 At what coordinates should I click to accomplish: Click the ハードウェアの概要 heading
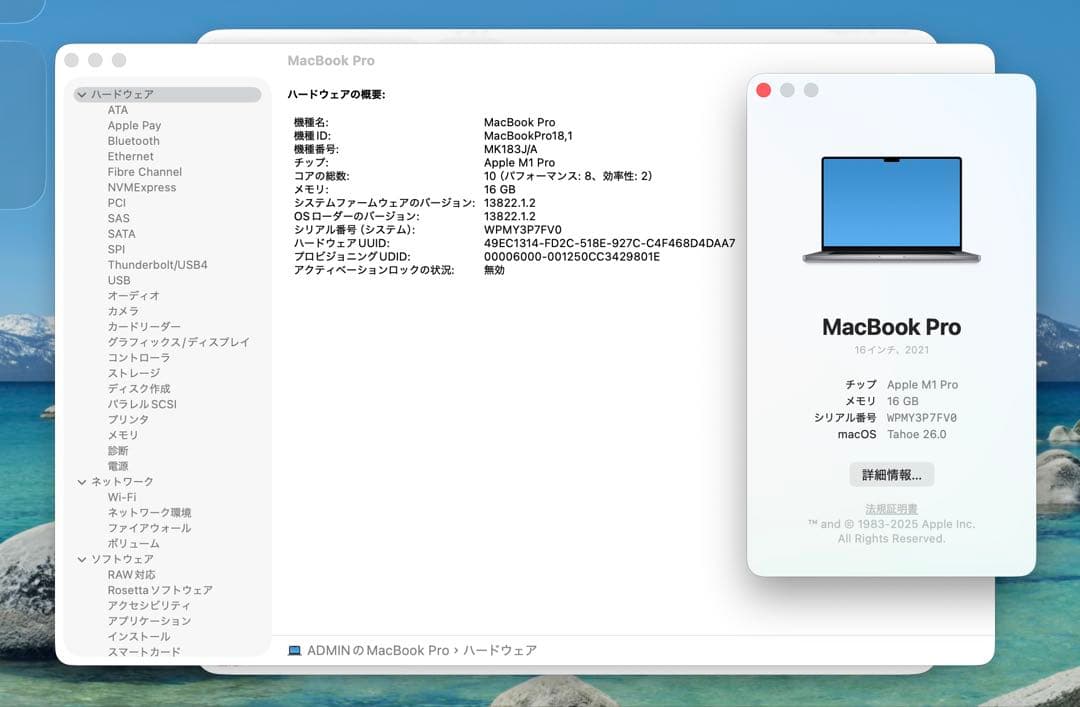point(336,94)
